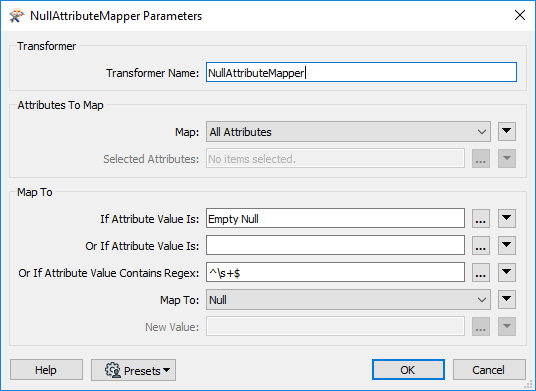Open ellipsis editor for If Attribute Value Is

pos(481,218)
